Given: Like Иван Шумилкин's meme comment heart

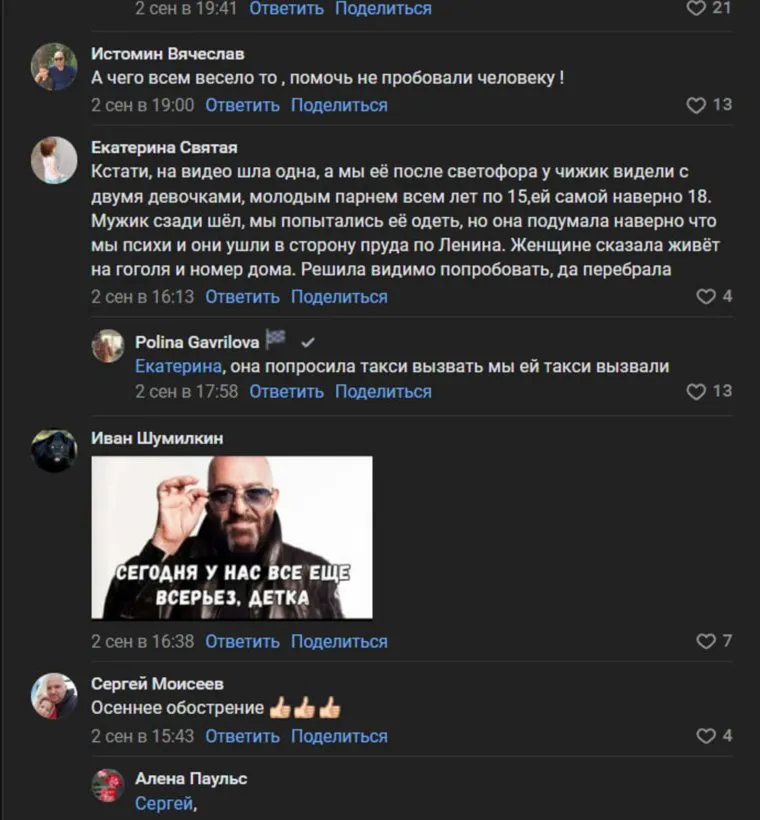Looking at the screenshot, I should tap(706, 641).
